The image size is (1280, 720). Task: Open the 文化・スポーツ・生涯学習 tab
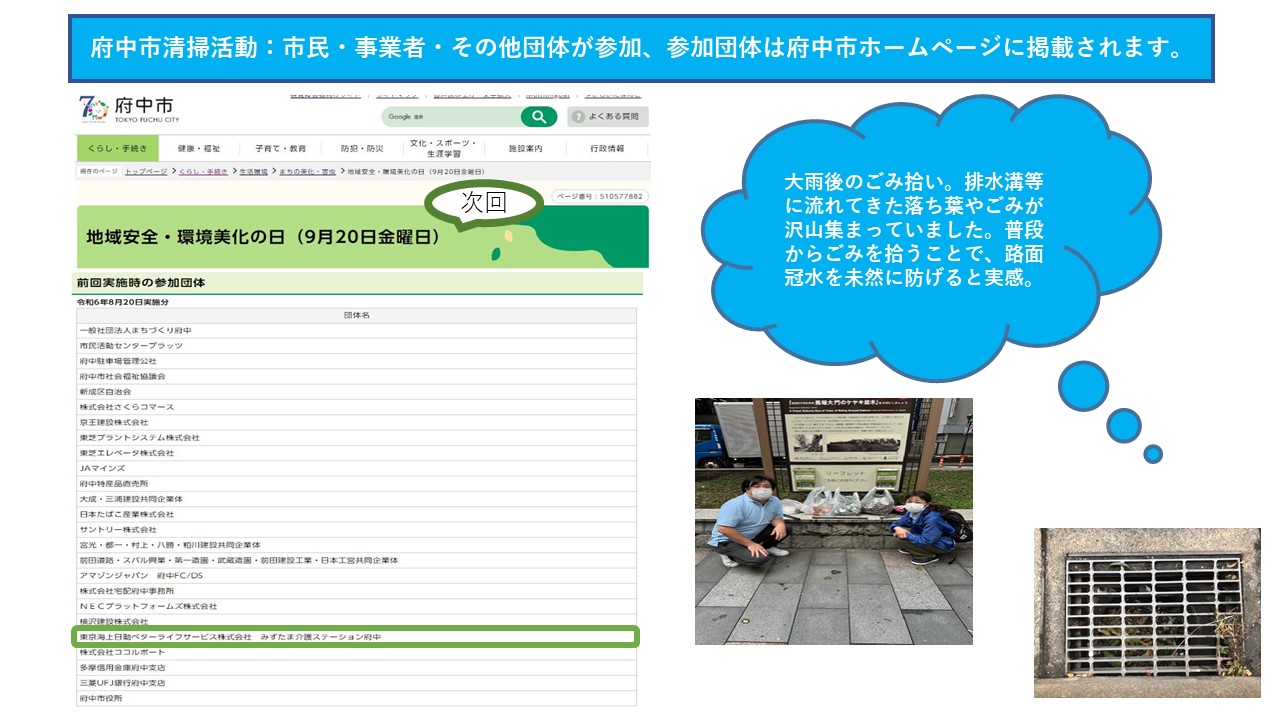coord(443,148)
